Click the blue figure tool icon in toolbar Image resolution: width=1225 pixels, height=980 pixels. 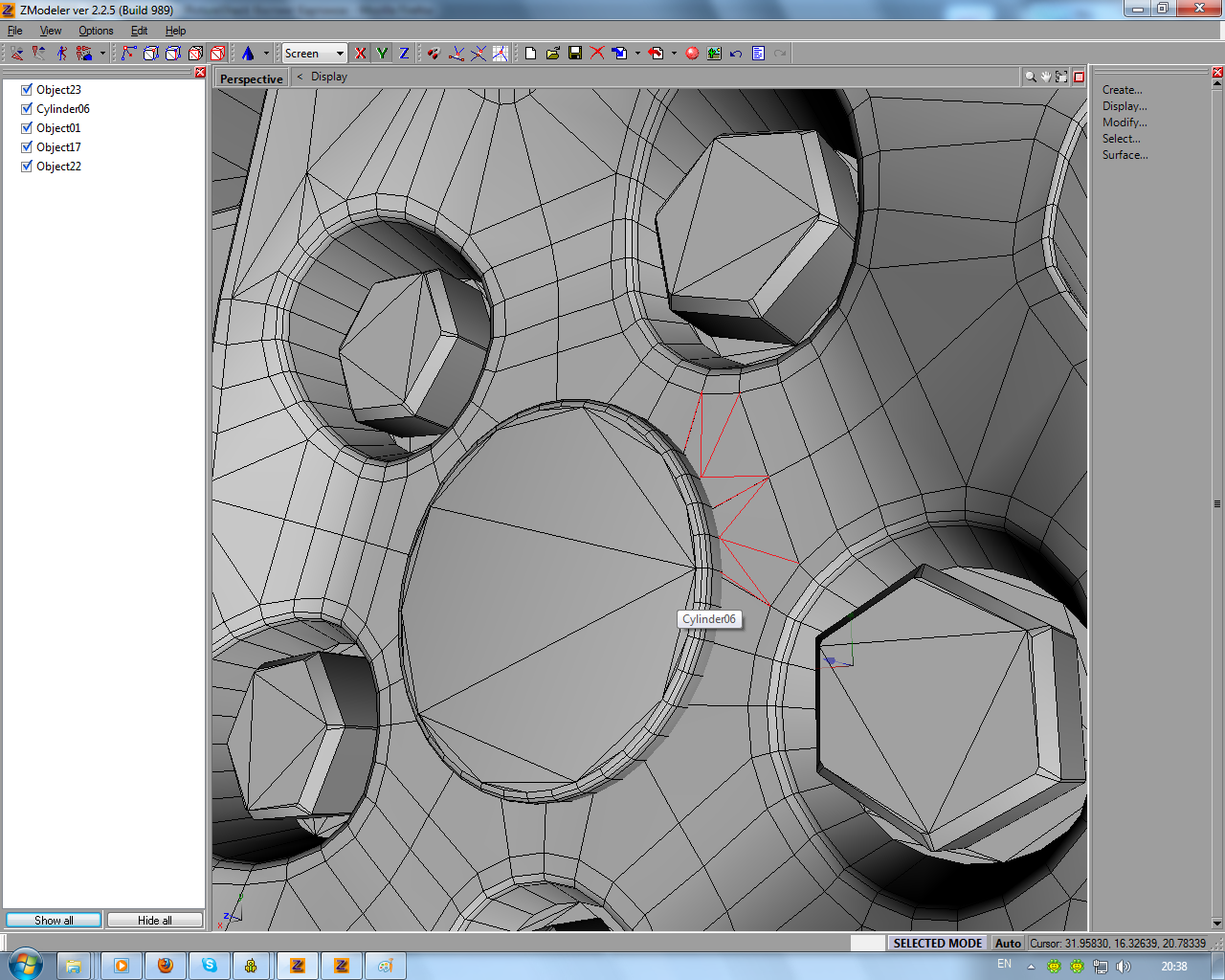tap(62, 54)
